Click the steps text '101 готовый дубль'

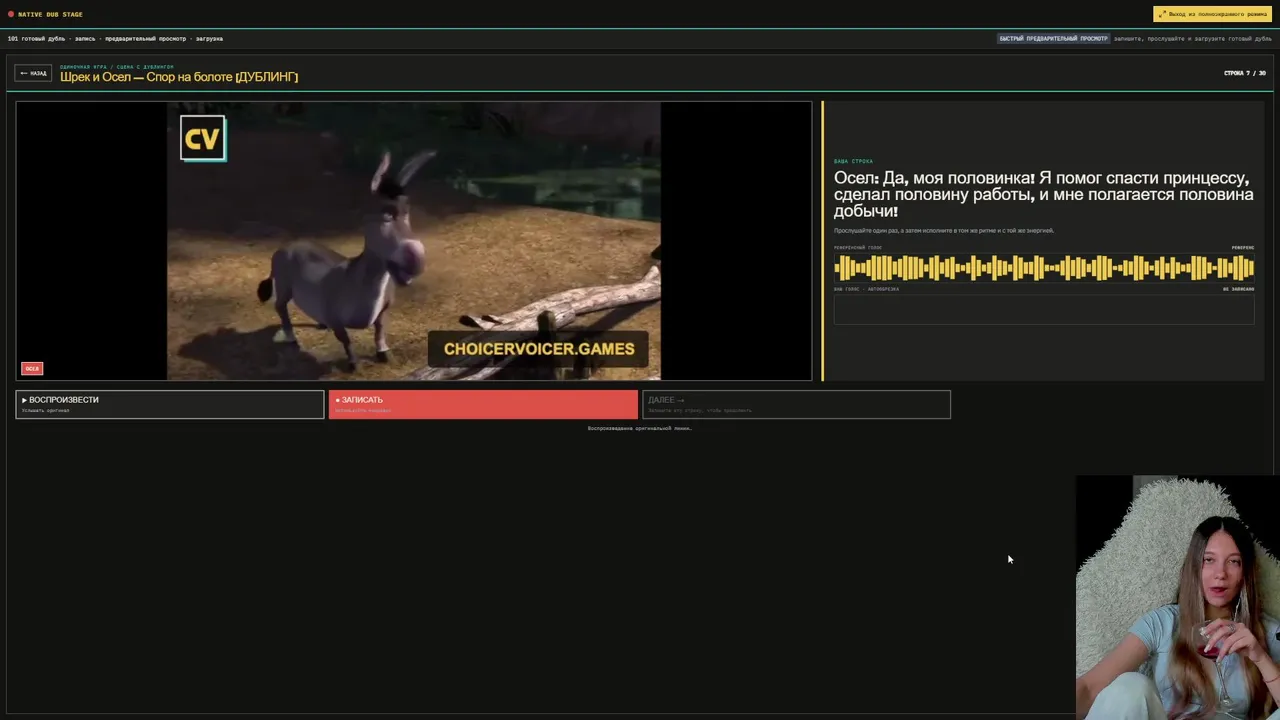115,39
